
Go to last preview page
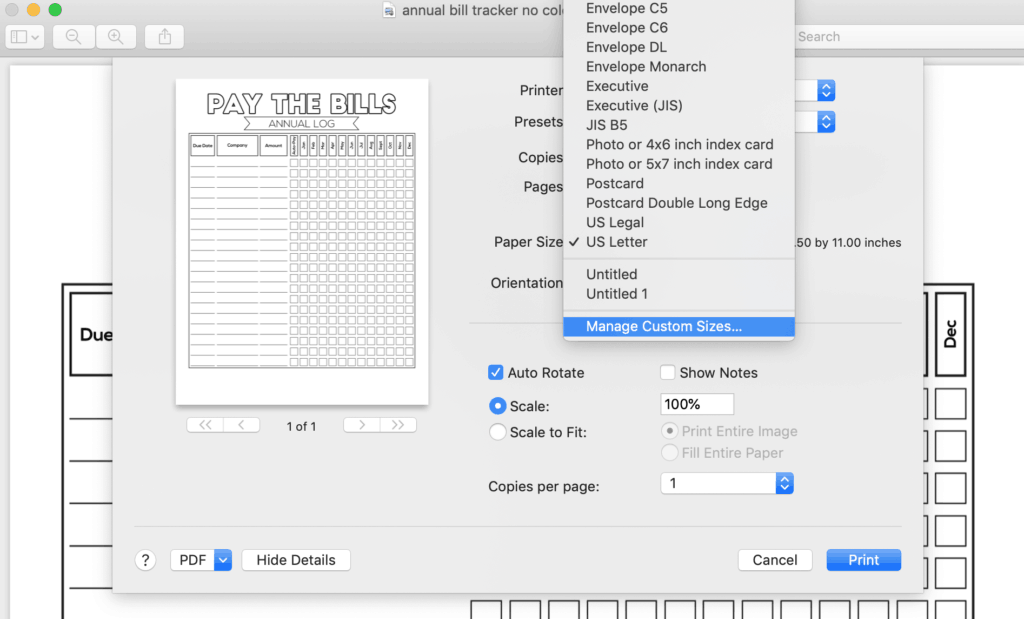(398, 425)
